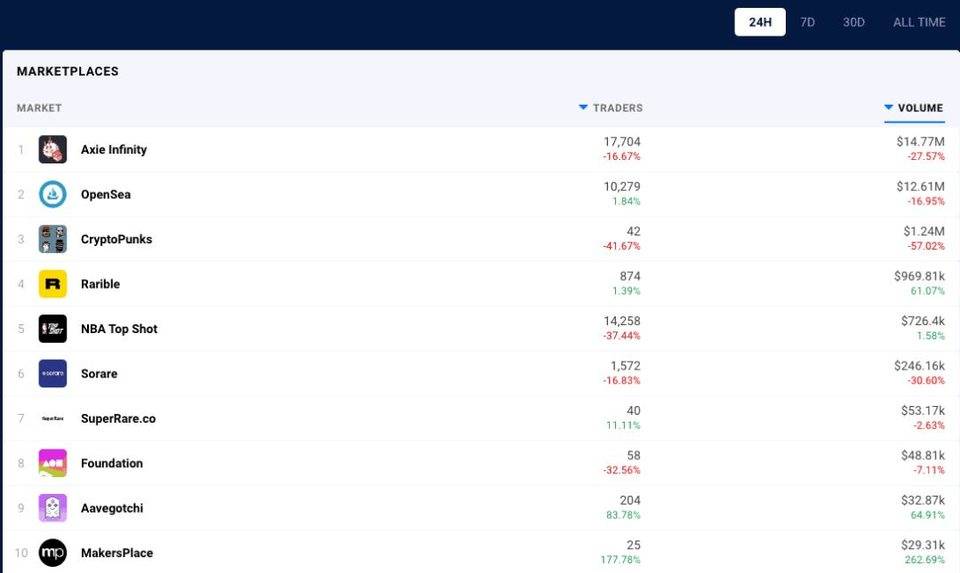960x573 pixels.
Task: Select Aavegotchi volume $32.87k
Action: coord(923,500)
